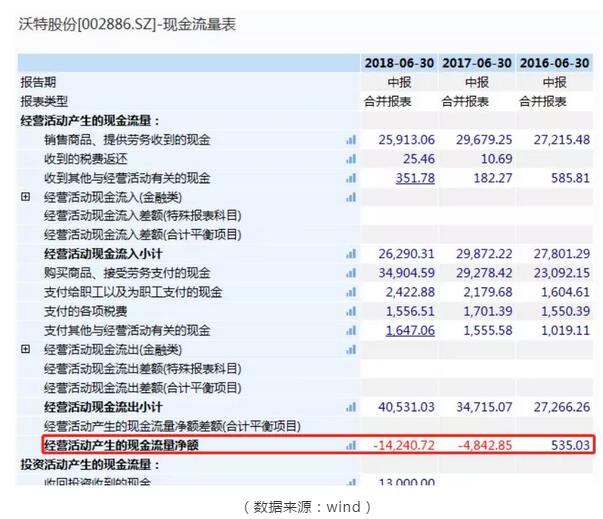Click chart icon for 经营活动现金流出小计
Screen dimensions: 603x519
pos(351,407)
